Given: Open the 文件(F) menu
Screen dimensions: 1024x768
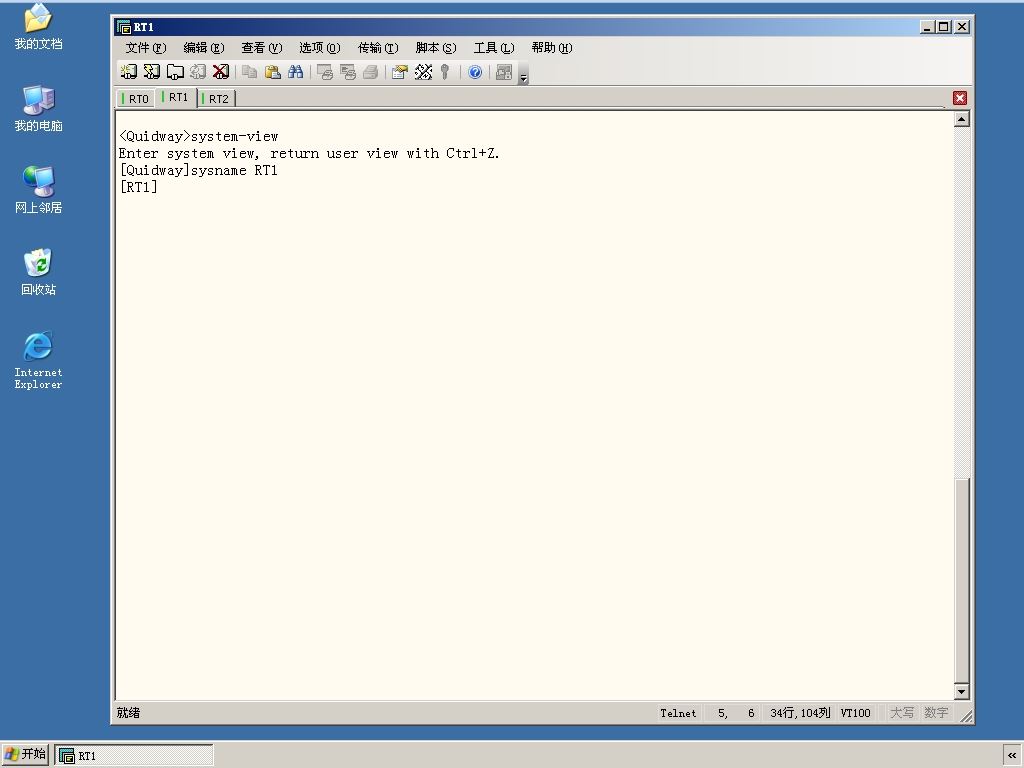Looking at the screenshot, I should tap(146, 48).
